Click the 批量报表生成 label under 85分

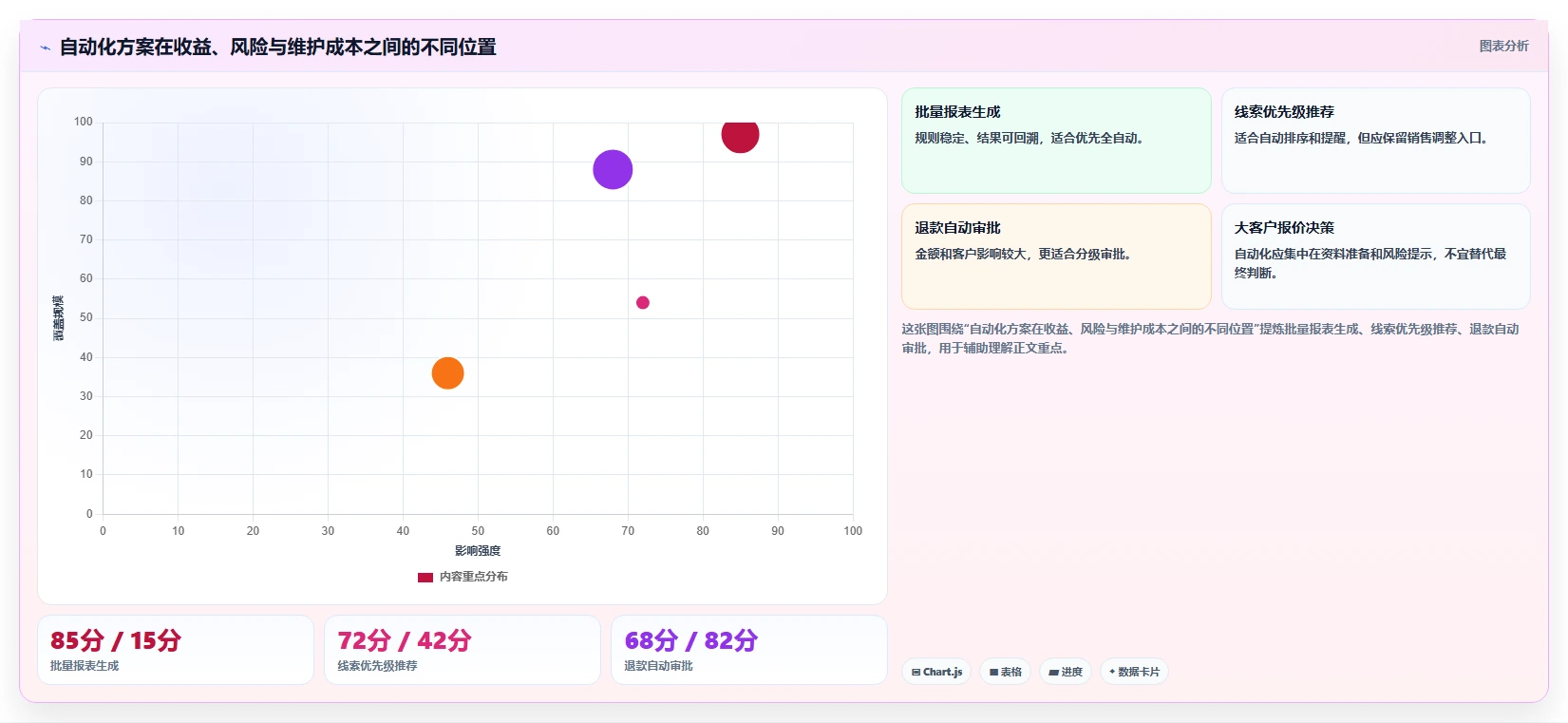85,666
